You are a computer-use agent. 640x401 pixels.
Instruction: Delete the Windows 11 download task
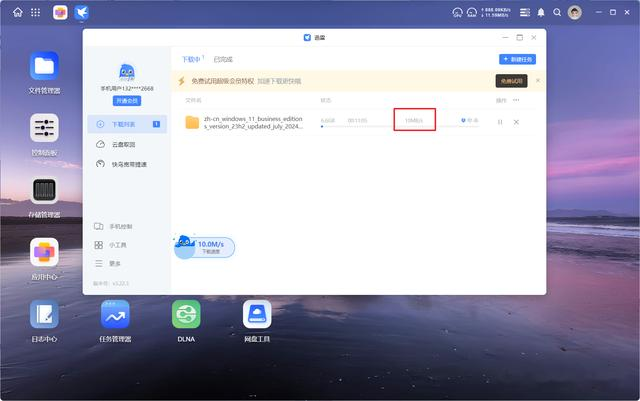tap(516, 122)
